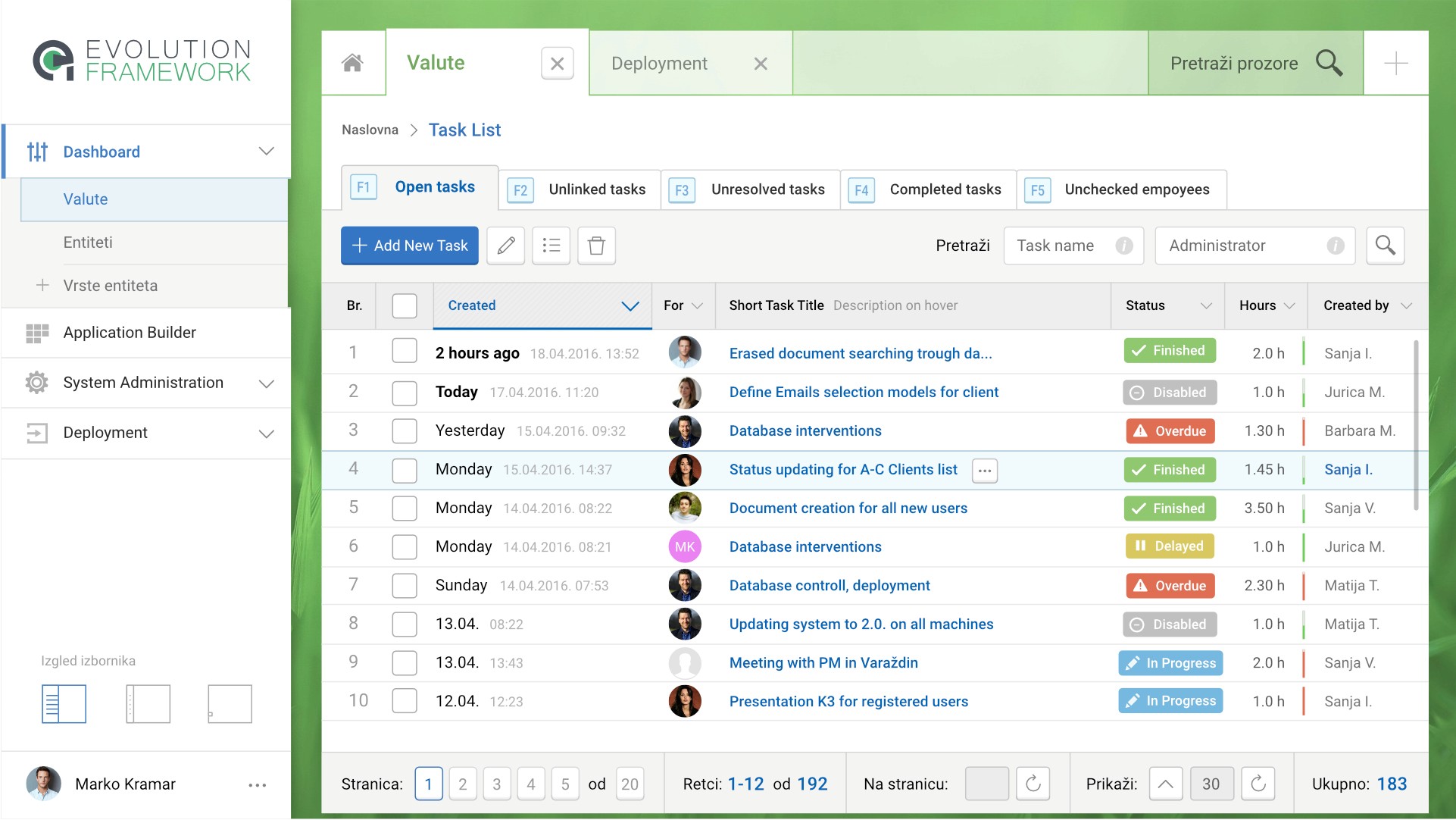Click the pencil edit task icon
The width and height of the screenshot is (1456, 820).
coord(505,246)
